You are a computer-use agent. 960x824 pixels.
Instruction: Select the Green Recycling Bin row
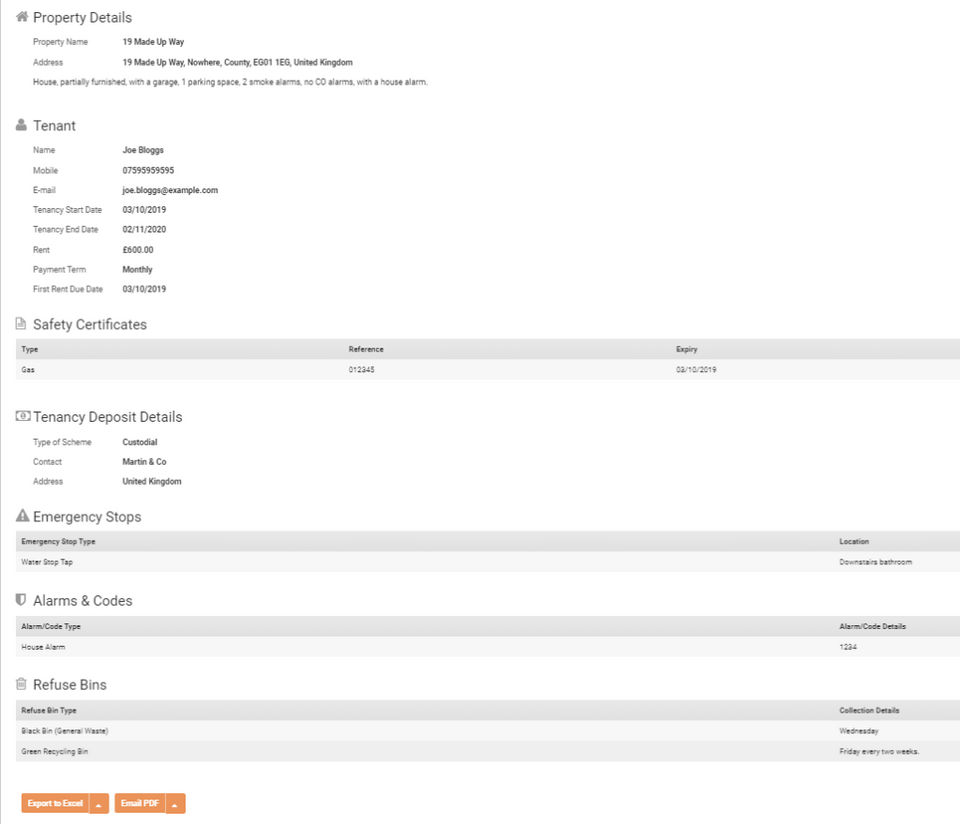click(487, 751)
